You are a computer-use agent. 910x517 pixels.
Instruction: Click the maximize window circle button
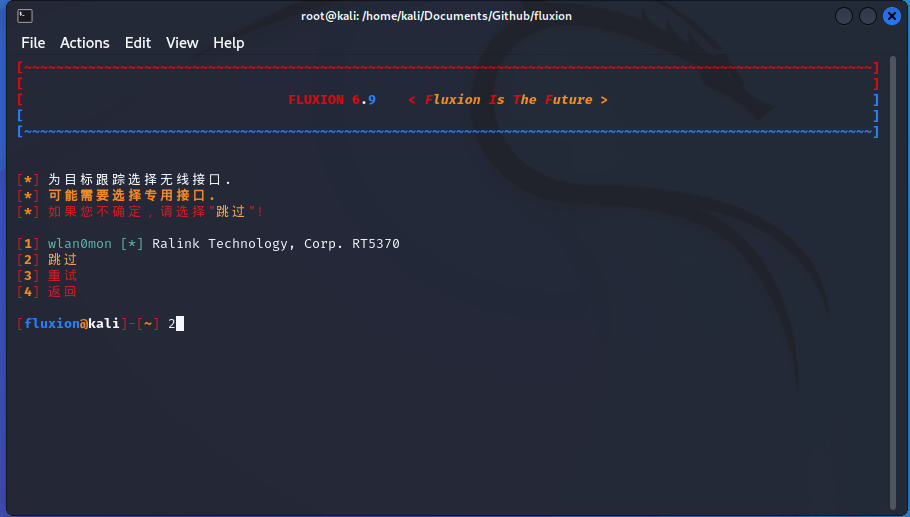tap(868, 16)
